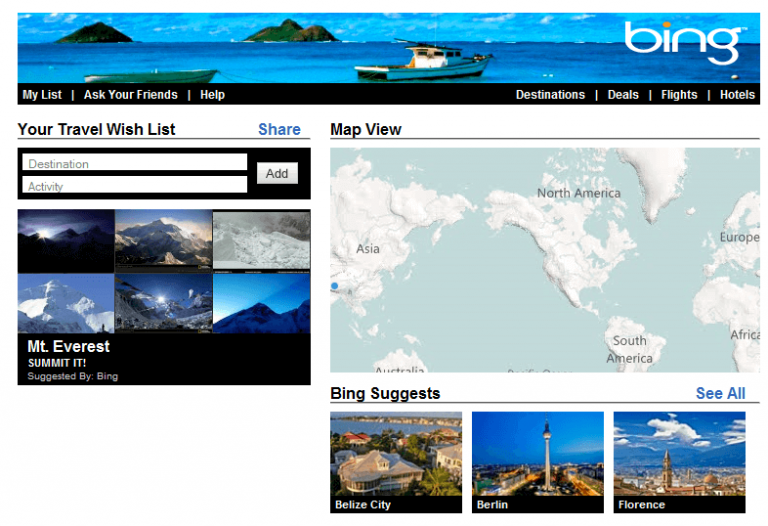Click the Map View heading
This screenshot has height=526, width=768.
click(366, 129)
